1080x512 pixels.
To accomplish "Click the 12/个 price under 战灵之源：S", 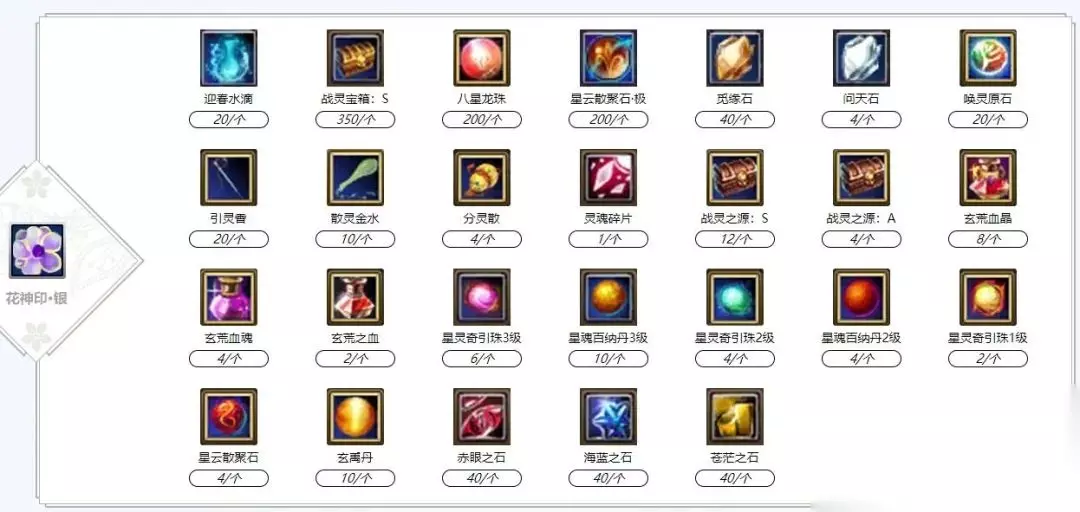I will [735, 239].
